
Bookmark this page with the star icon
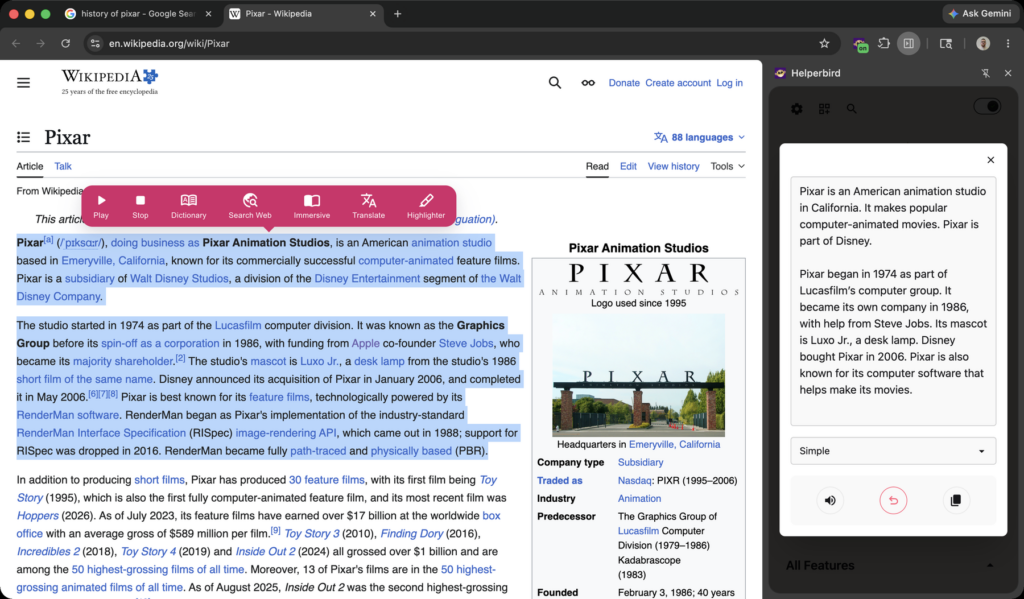click(824, 44)
